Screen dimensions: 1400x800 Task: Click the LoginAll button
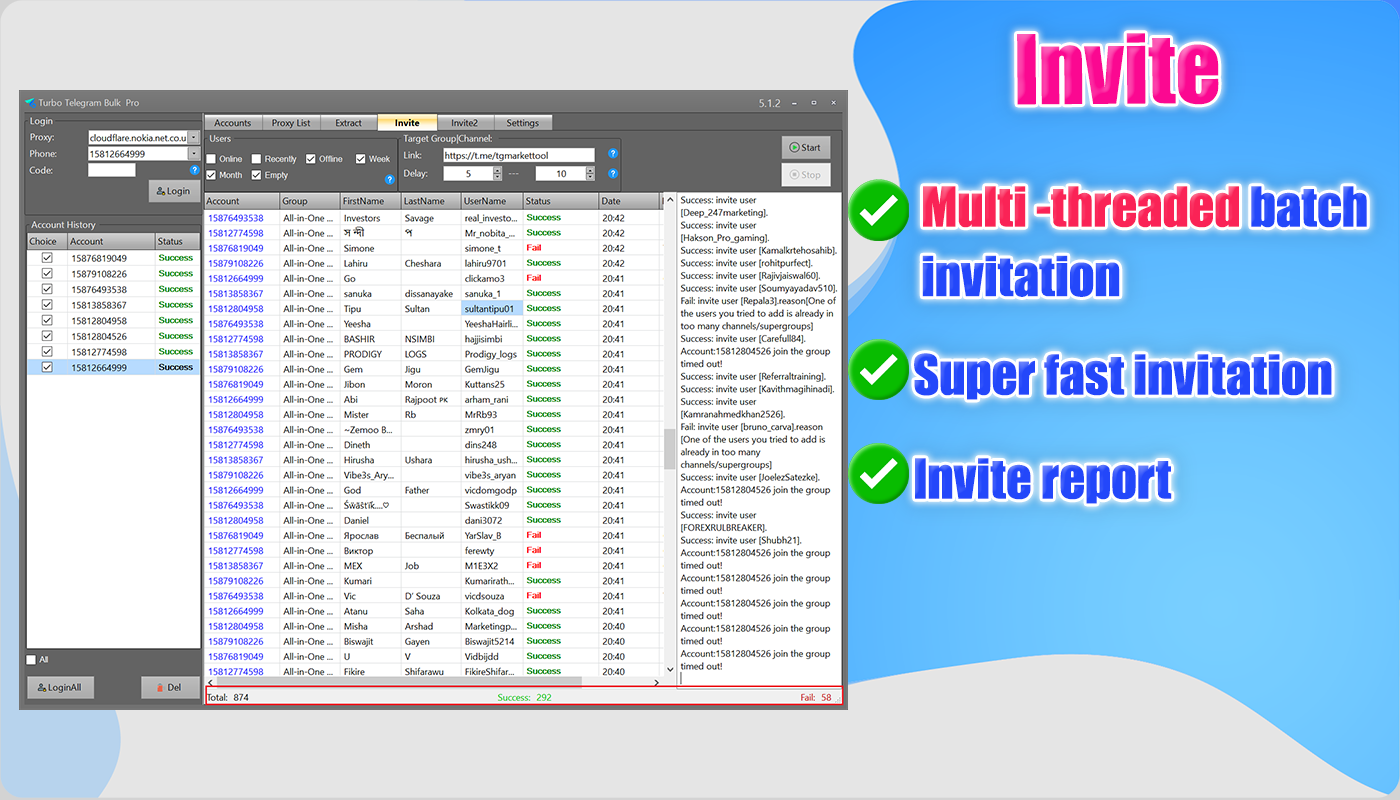(59, 688)
